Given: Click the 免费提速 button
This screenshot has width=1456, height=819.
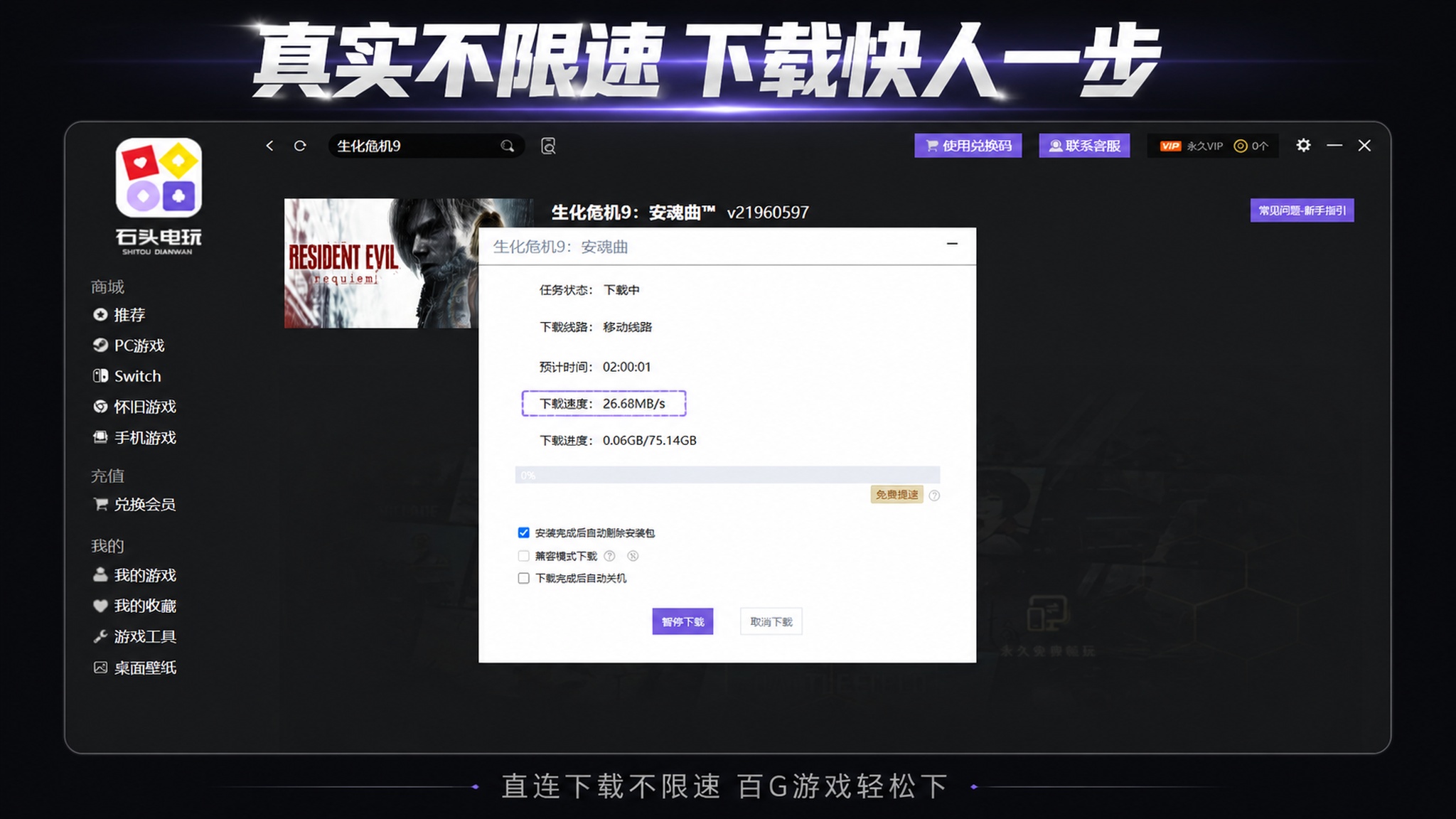Looking at the screenshot, I should click(x=897, y=495).
